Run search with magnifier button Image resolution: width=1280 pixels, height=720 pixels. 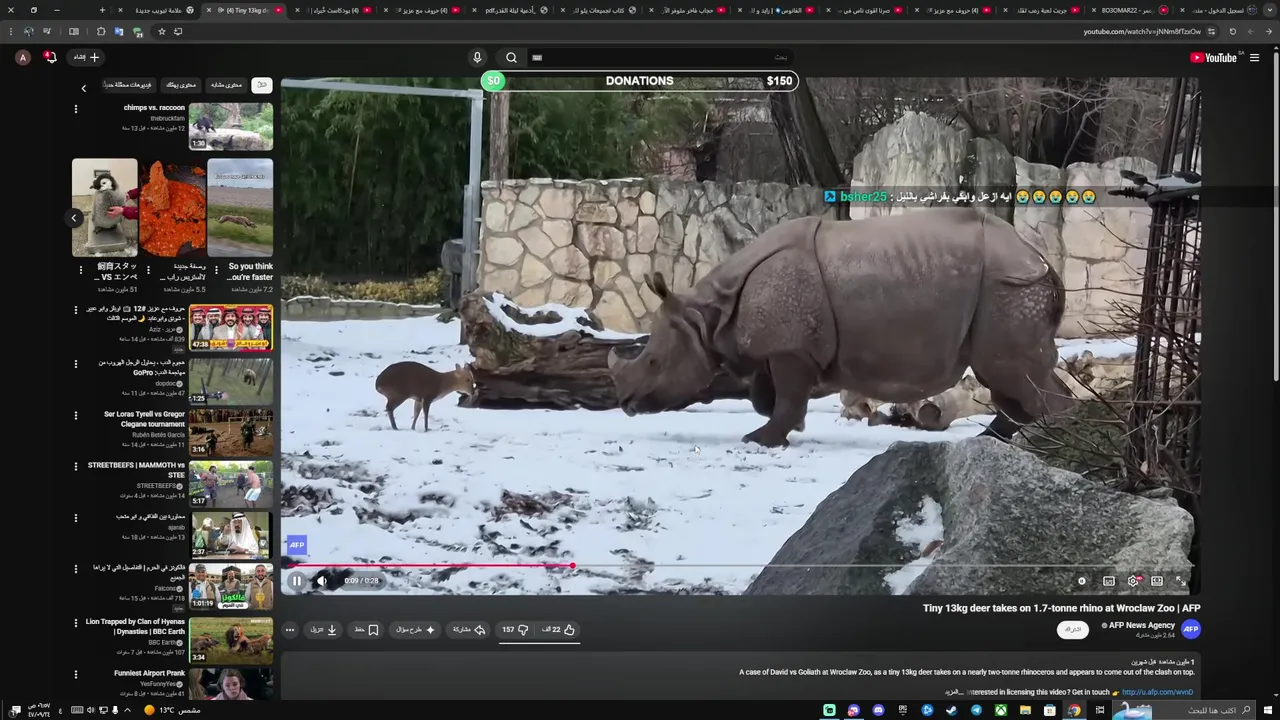click(x=511, y=58)
